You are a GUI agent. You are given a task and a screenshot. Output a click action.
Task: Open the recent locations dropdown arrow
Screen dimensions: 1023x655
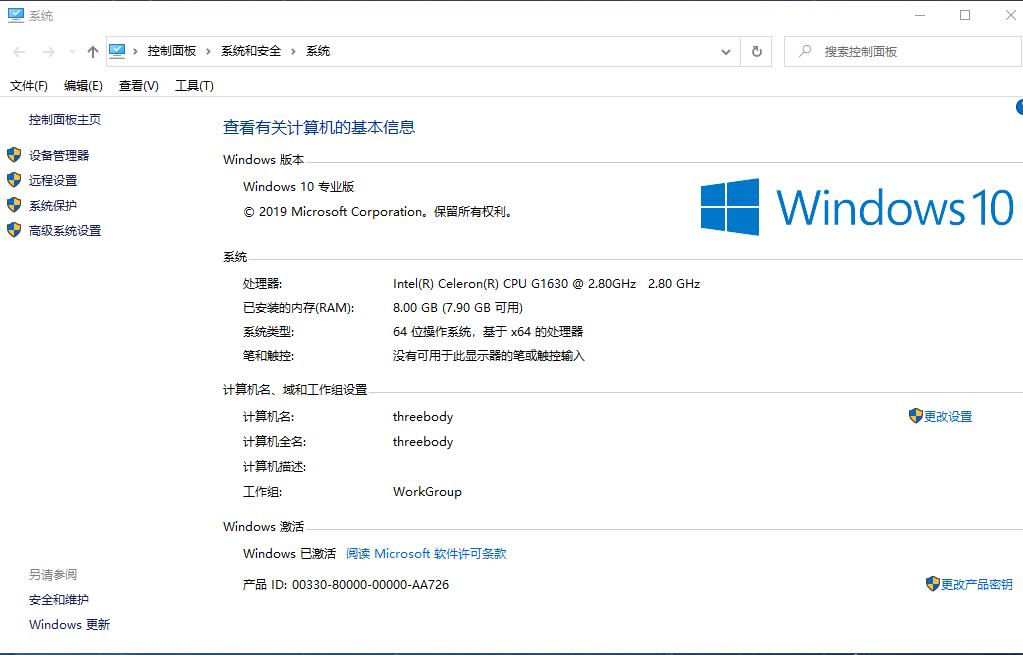(72, 52)
